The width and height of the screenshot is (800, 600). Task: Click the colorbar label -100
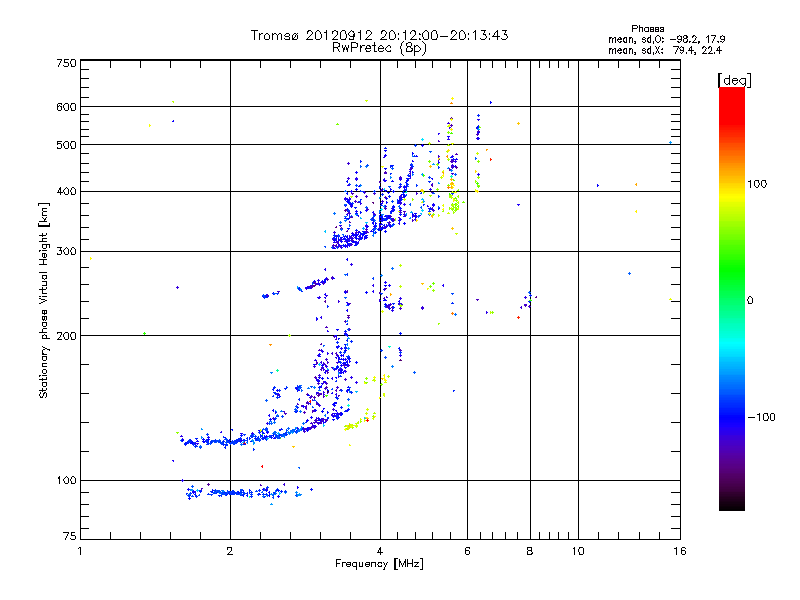pyautogui.click(x=762, y=417)
